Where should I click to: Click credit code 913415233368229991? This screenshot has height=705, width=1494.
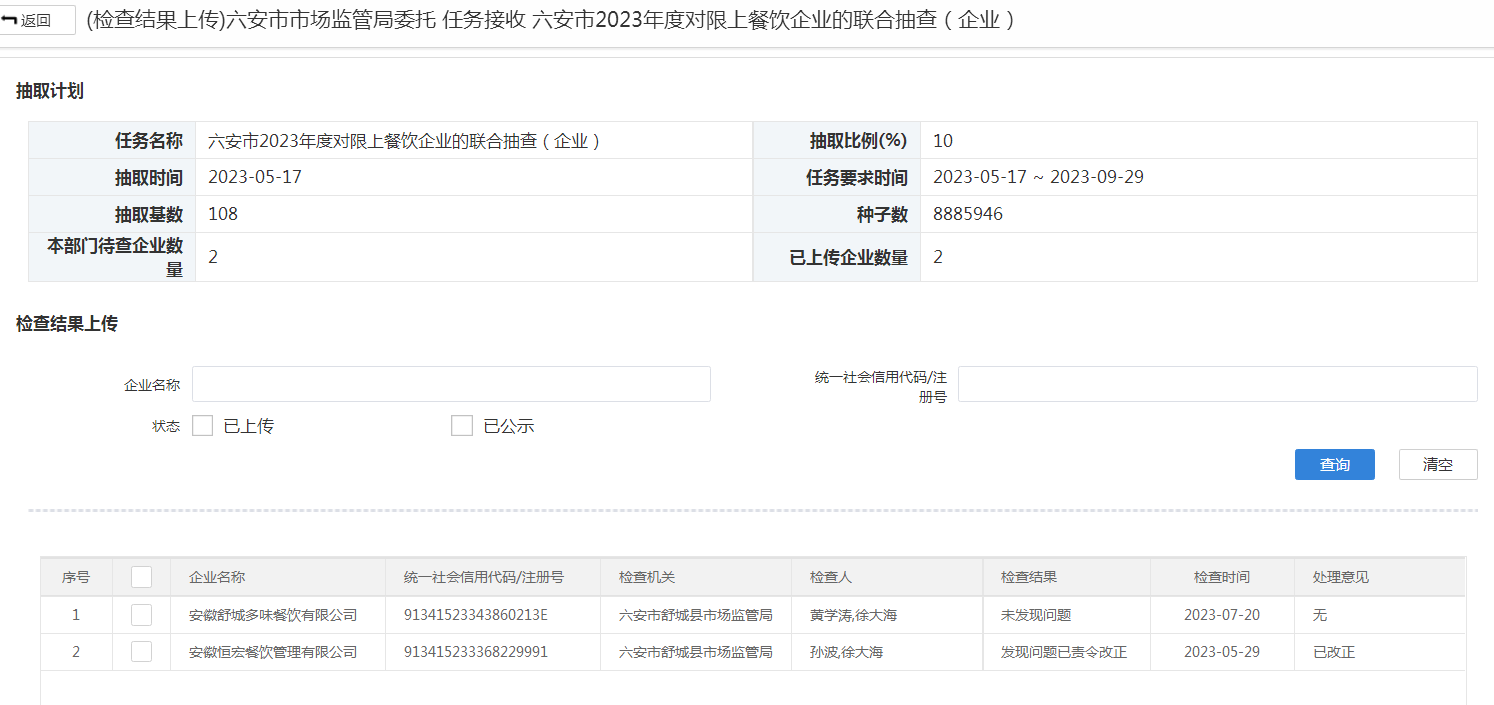click(x=476, y=652)
